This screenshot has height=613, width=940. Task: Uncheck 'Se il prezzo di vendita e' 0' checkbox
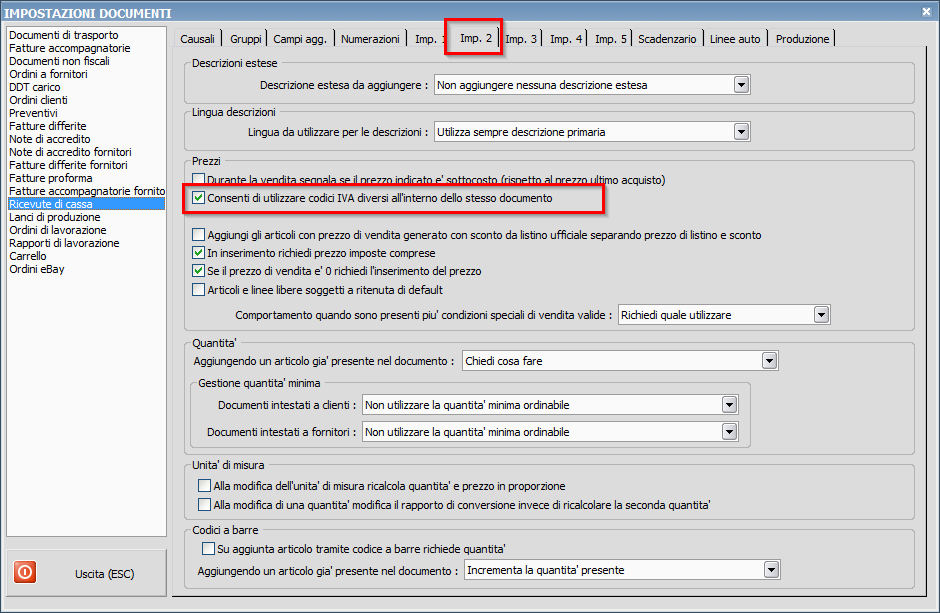(x=198, y=271)
